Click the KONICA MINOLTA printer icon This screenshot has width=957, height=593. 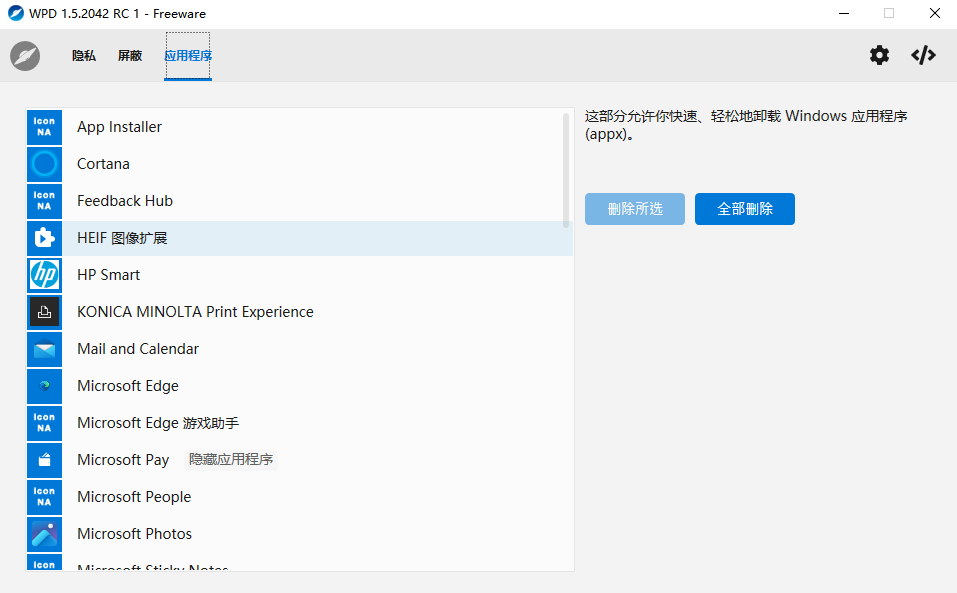click(45, 312)
